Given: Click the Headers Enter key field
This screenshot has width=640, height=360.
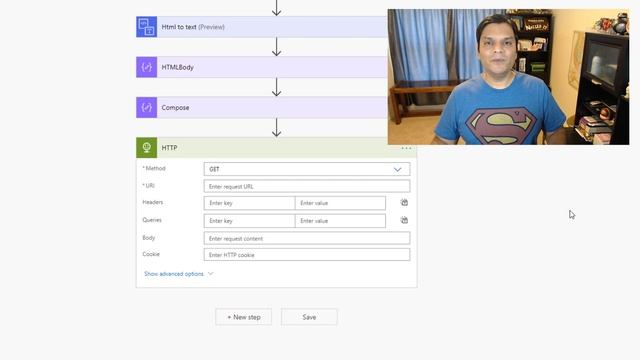Looking at the screenshot, I should [249, 203].
